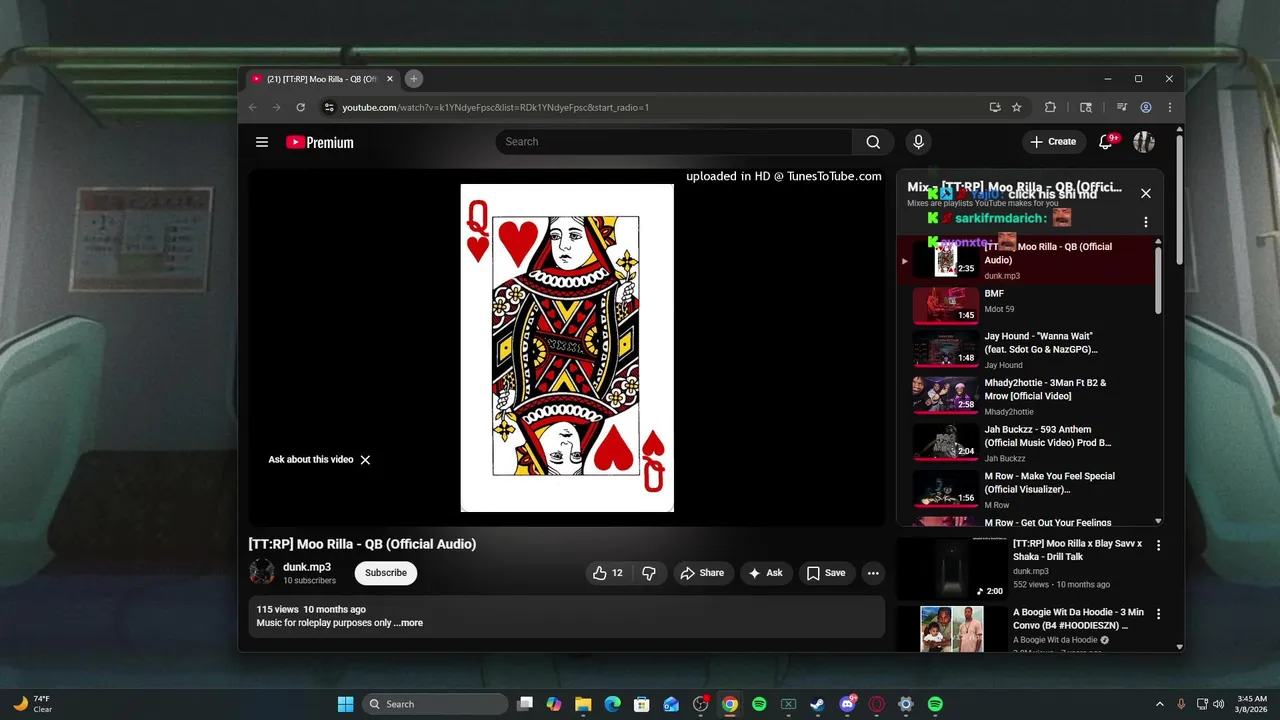Go back in Chrome
This screenshot has width=1280, height=720.
point(253,107)
